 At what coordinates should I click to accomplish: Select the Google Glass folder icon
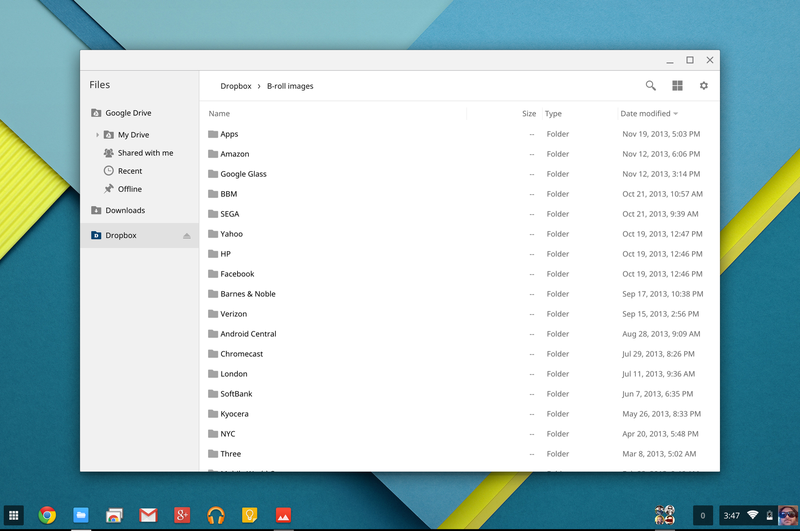[213, 174]
